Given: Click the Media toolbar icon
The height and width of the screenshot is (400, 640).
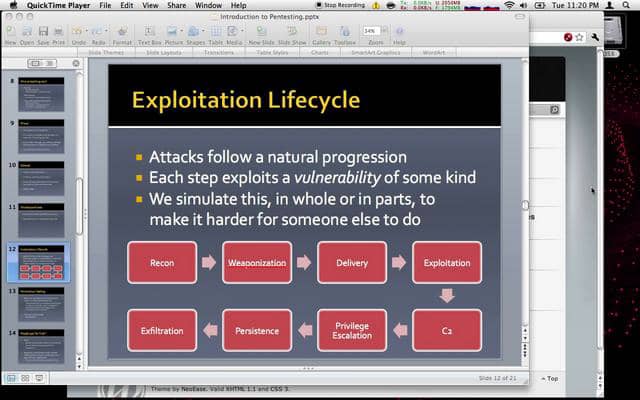Looking at the screenshot, I should coord(233,31).
